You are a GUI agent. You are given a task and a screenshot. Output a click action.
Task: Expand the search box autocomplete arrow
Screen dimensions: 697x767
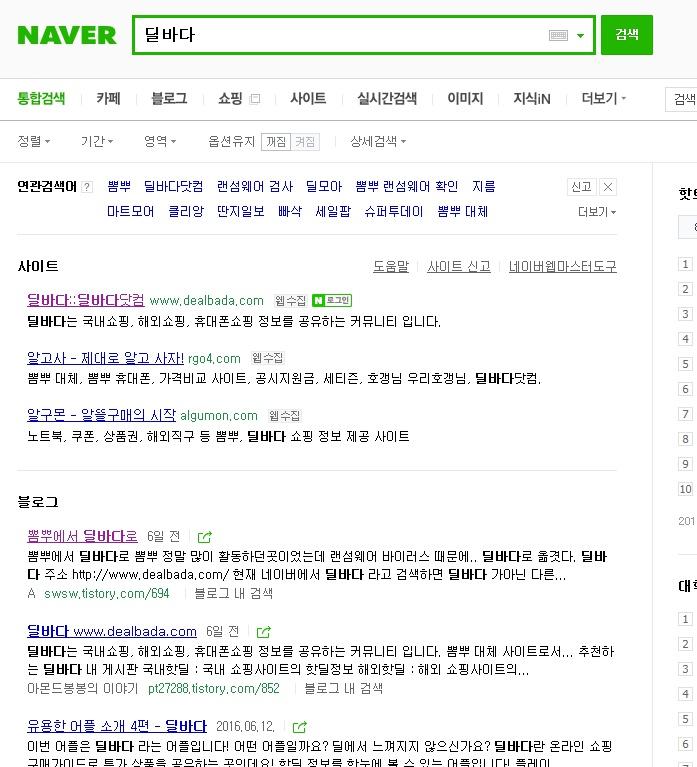pyautogui.click(x=581, y=35)
